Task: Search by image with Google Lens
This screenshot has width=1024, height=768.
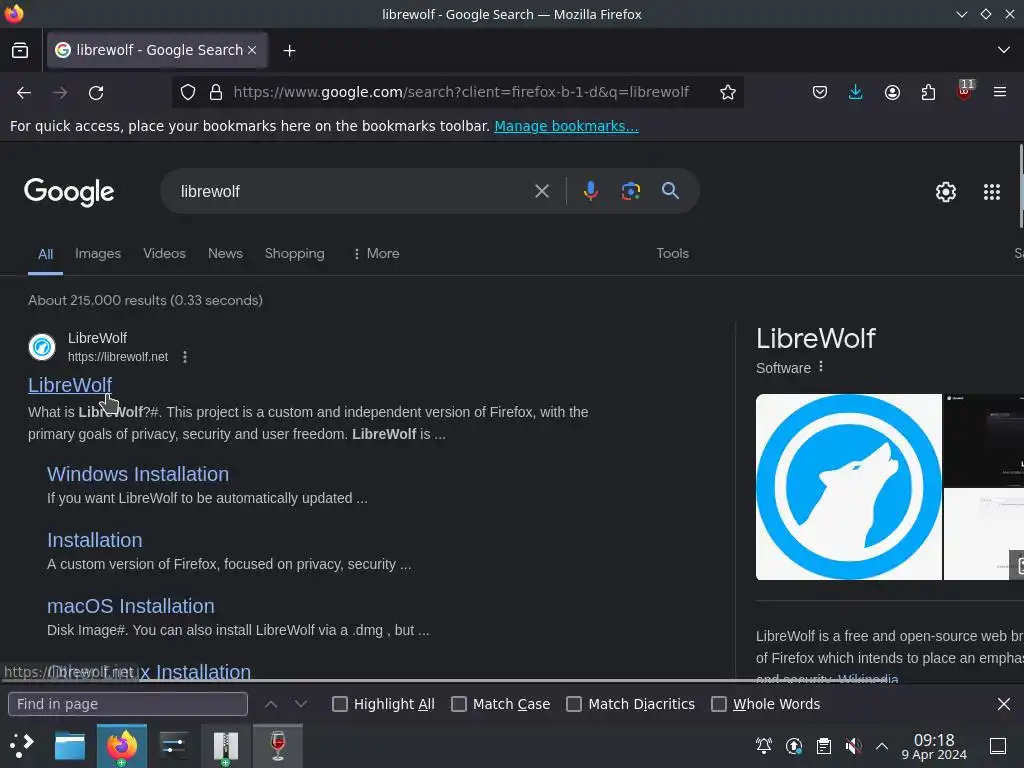Action: (630, 191)
